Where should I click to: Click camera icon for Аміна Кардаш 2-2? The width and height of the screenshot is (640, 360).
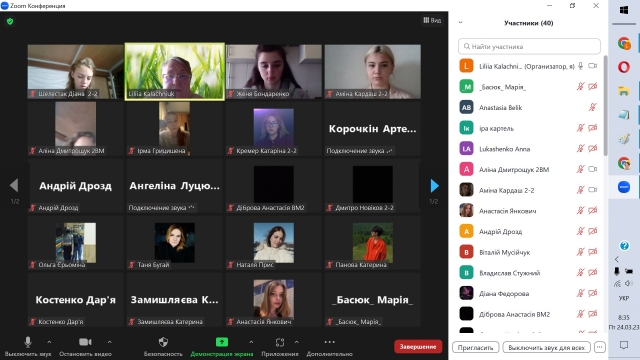click(593, 190)
